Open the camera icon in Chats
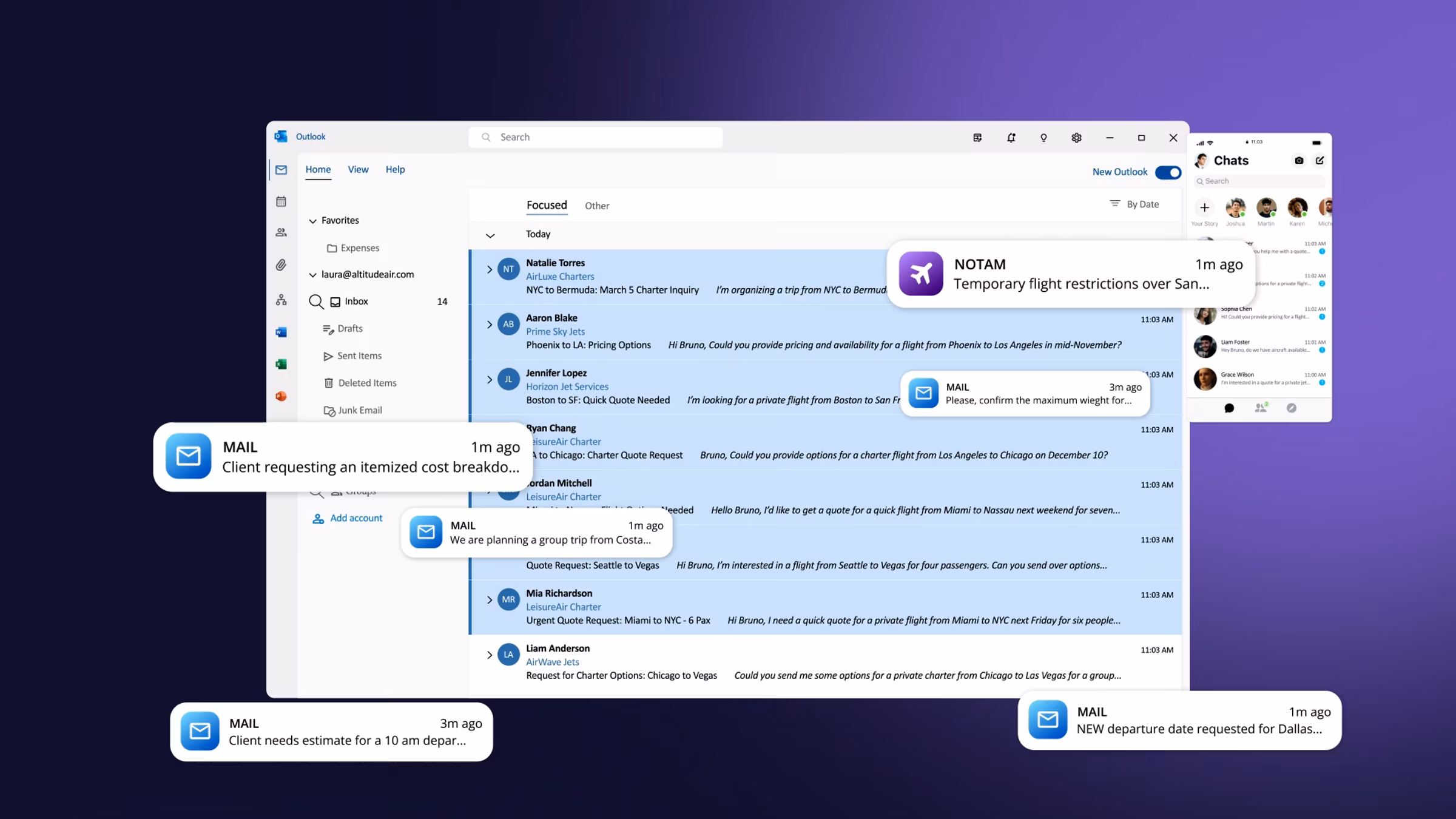This screenshot has width=1456, height=819. pyautogui.click(x=1299, y=161)
